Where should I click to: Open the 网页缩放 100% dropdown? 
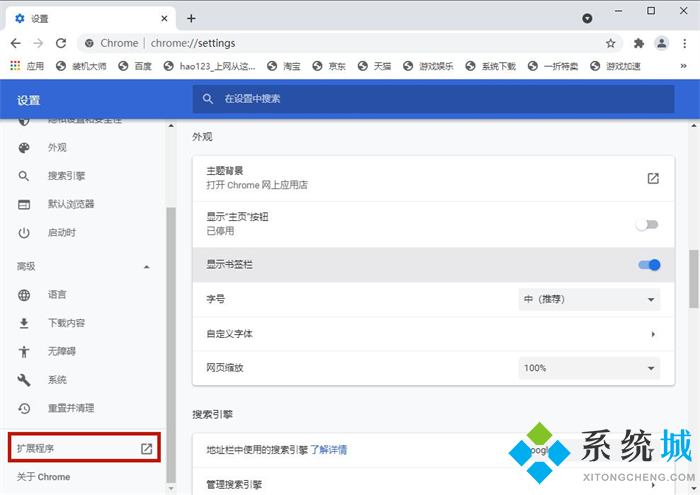tap(589, 368)
